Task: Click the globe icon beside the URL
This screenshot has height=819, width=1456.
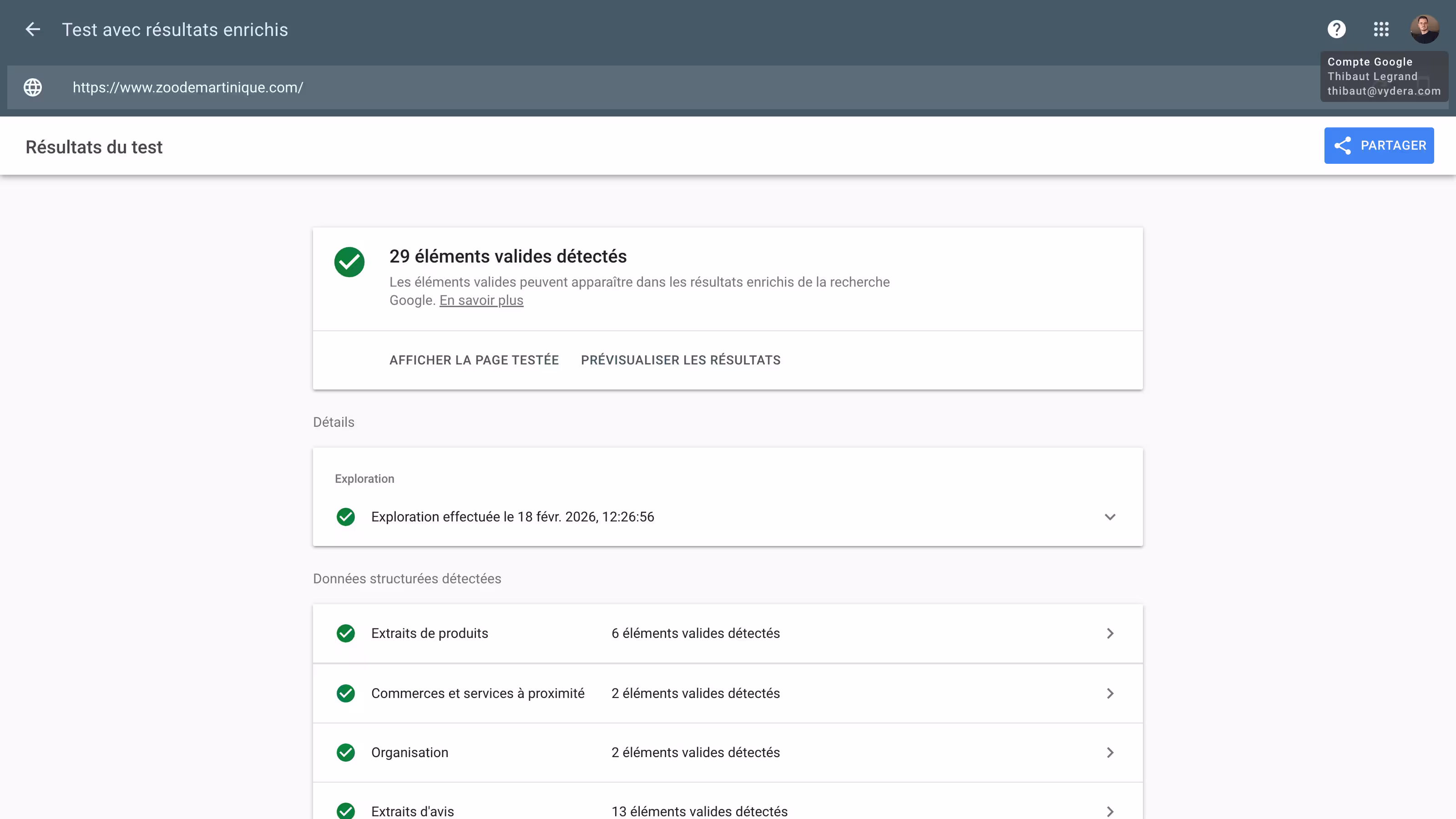Action: click(32, 88)
